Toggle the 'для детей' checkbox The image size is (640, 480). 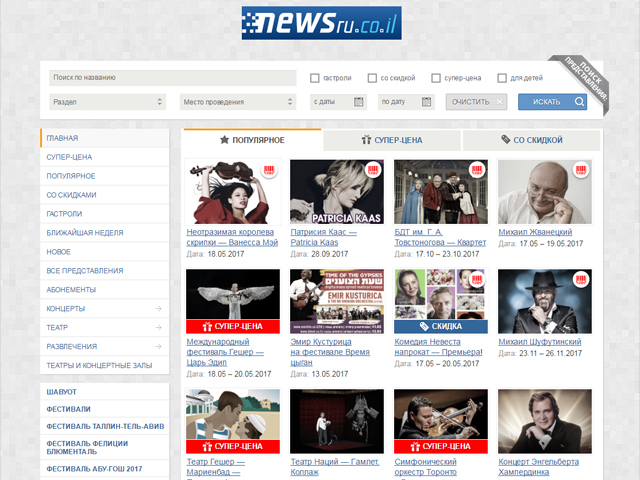coord(502,78)
